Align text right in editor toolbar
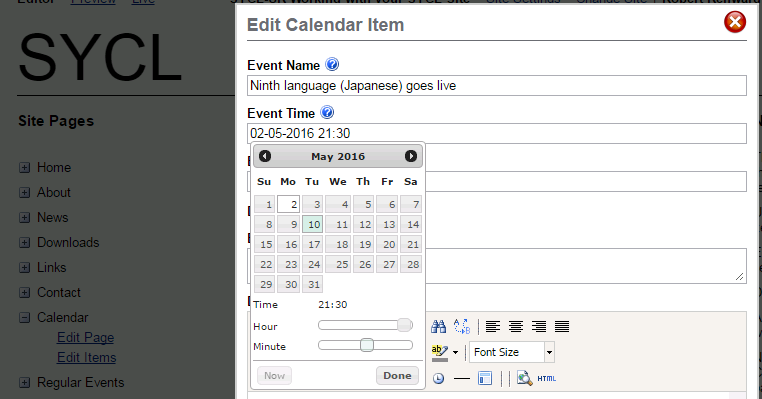 [x=539, y=327]
